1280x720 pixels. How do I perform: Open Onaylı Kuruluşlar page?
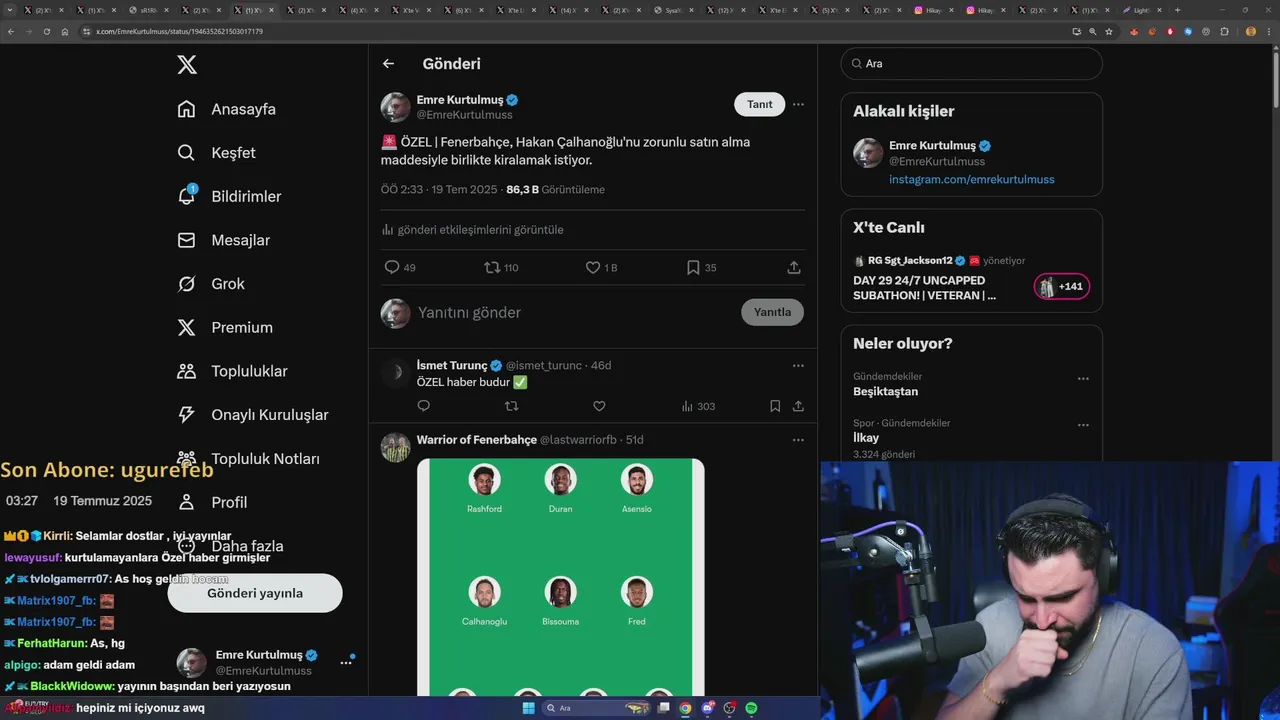click(x=252, y=415)
